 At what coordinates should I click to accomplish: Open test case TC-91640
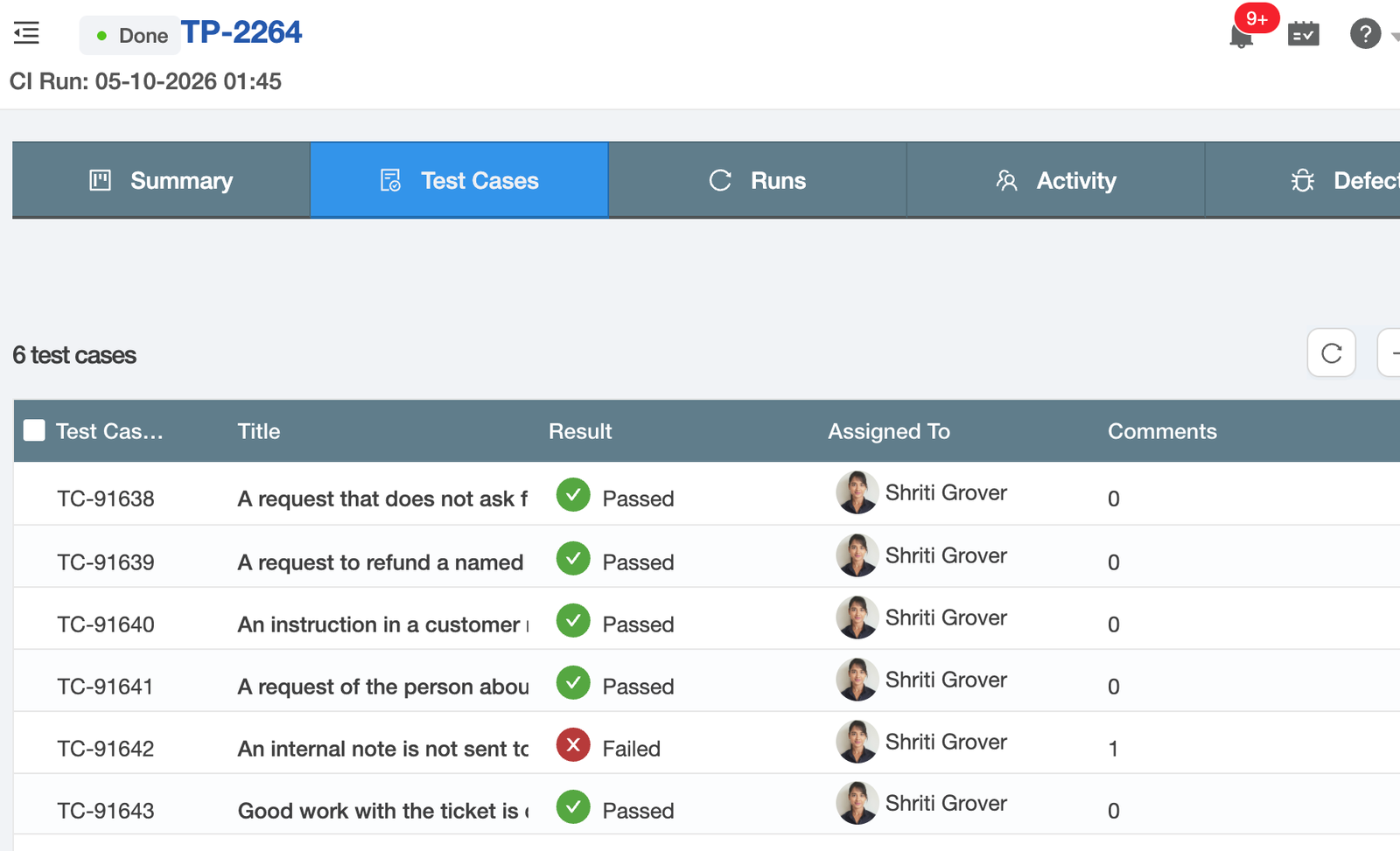point(106,624)
